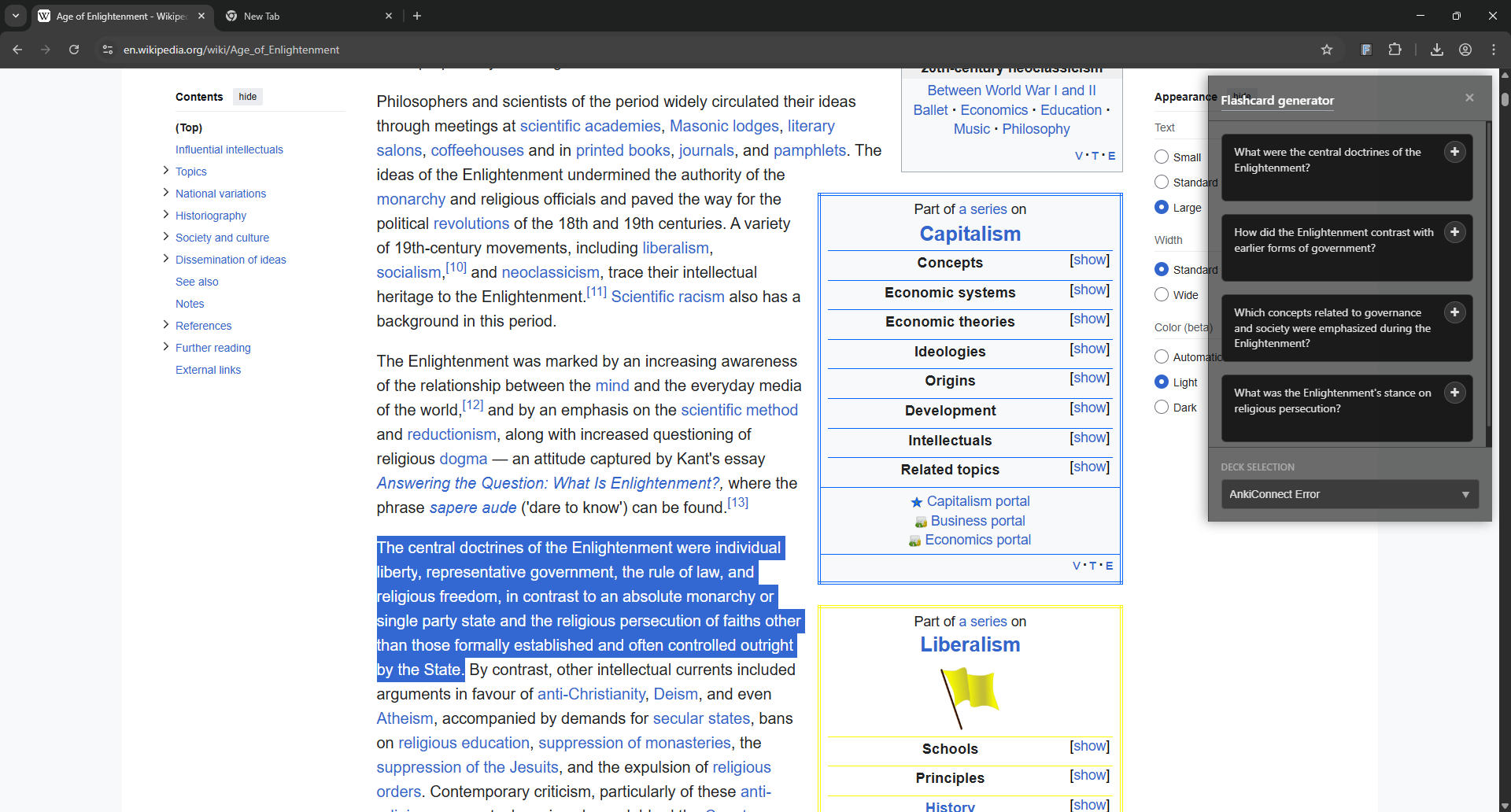Add the contrast with earlier government flashcard

point(1454,232)
